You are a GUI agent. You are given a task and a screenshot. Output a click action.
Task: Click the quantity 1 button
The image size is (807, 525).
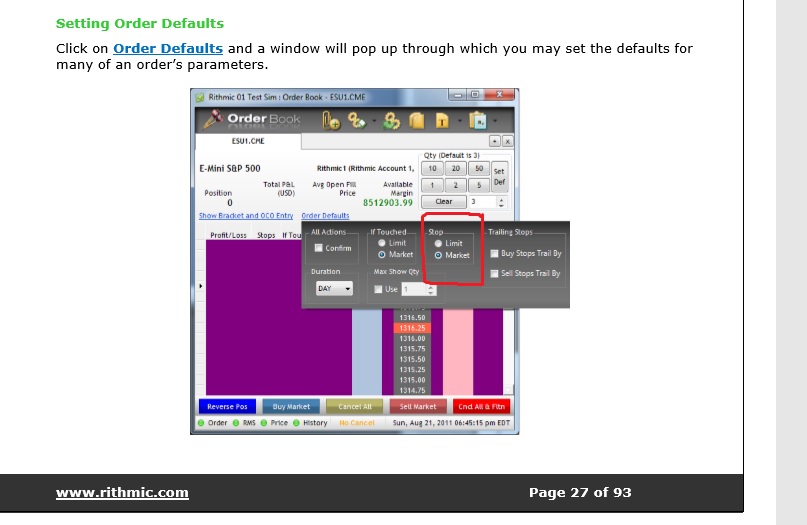pyautogui.click(x=432, y=185)
